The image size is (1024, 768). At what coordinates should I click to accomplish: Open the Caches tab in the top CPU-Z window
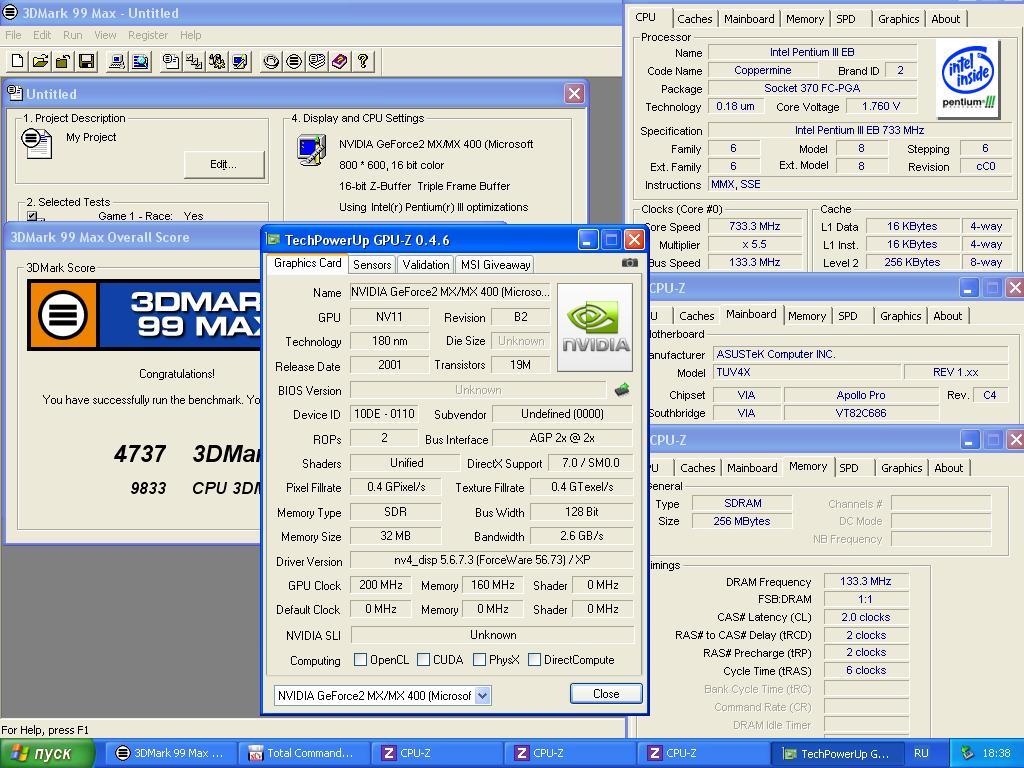(x=694, y=19)
